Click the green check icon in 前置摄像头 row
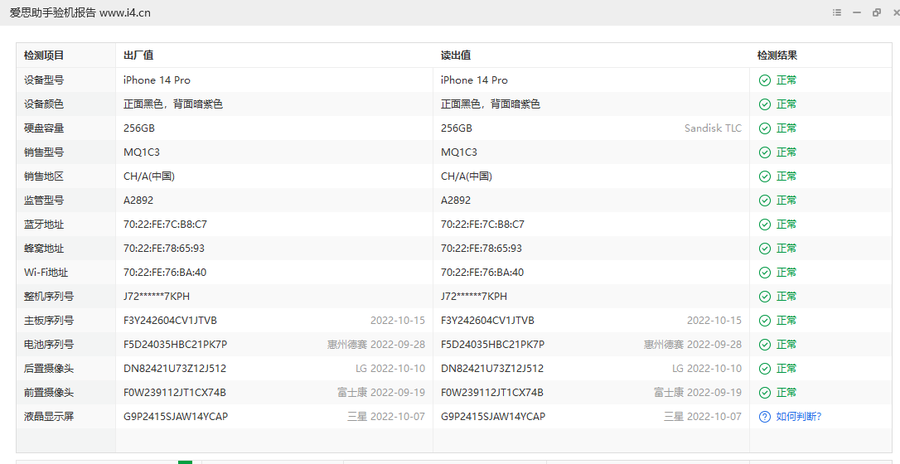Screen dimensions: 900x464 [765, 393]
